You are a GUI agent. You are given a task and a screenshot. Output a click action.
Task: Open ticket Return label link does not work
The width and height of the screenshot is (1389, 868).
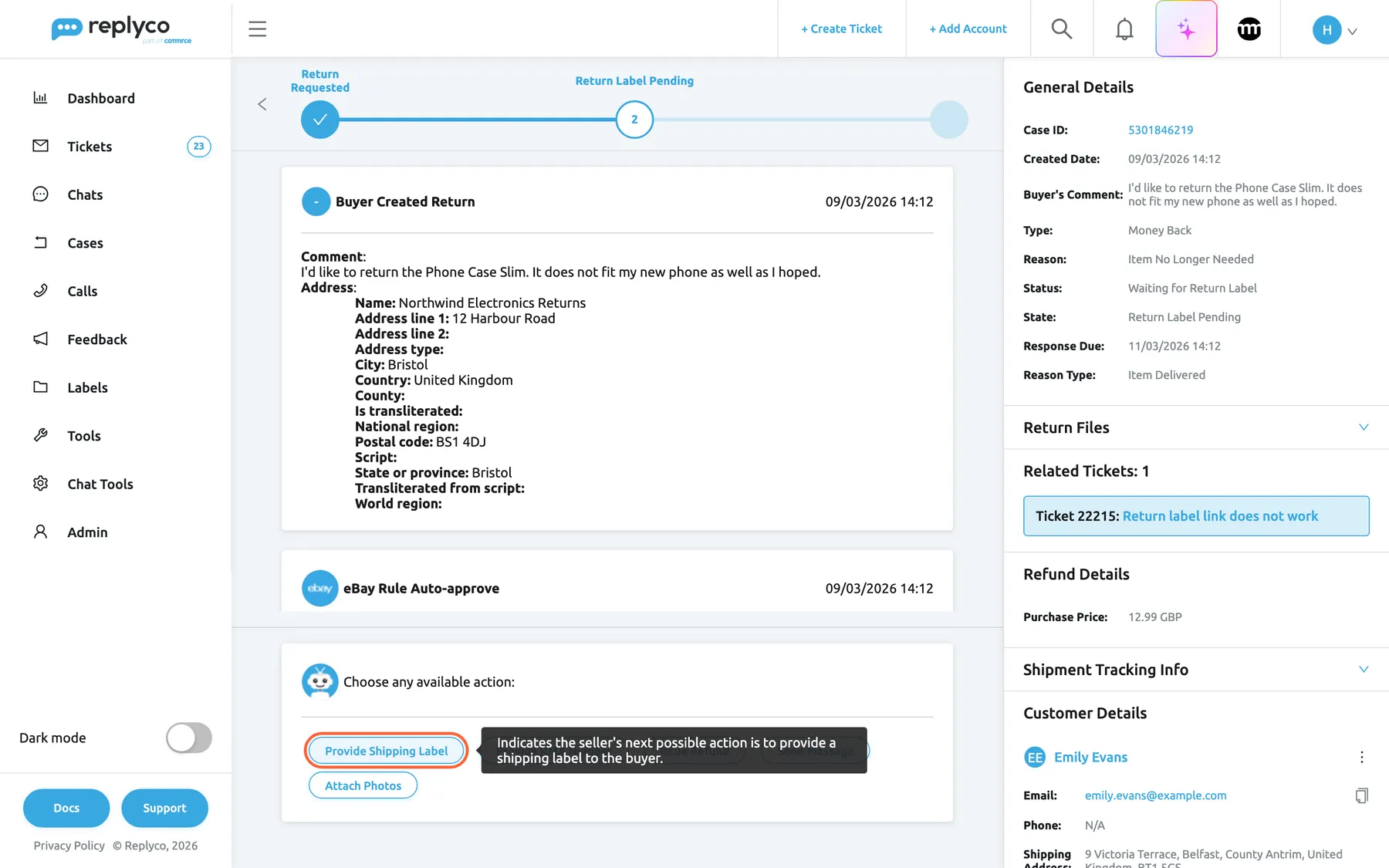(x=1220, y=516)
